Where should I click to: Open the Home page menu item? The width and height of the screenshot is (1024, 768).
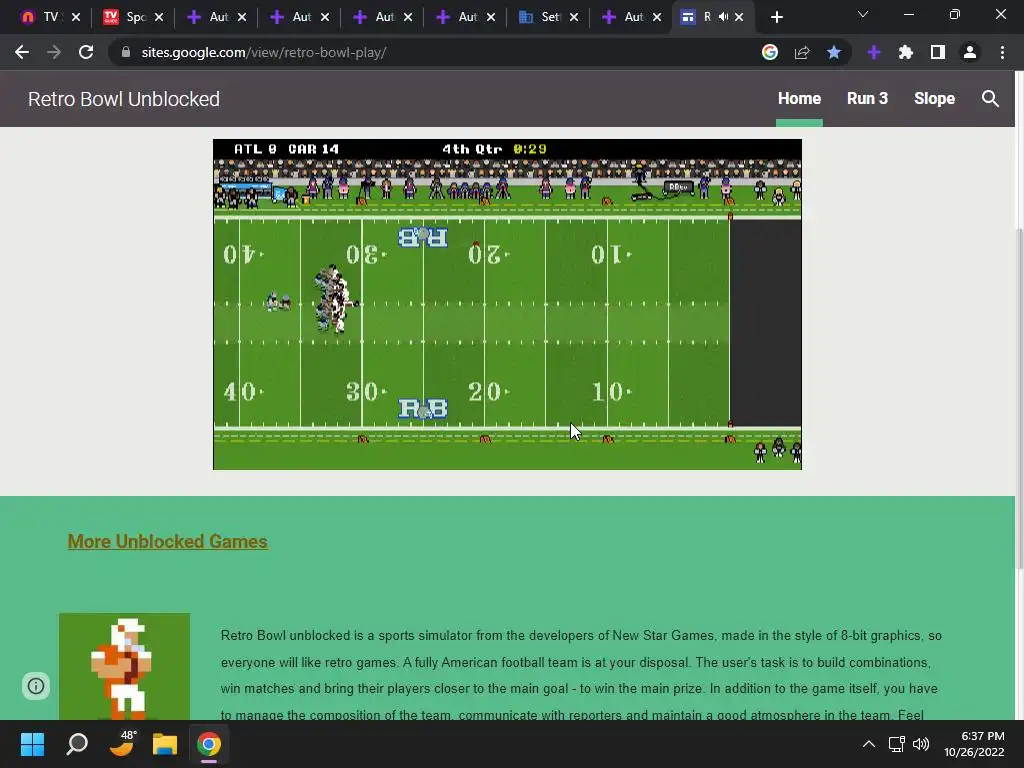[x=799, y=99]
